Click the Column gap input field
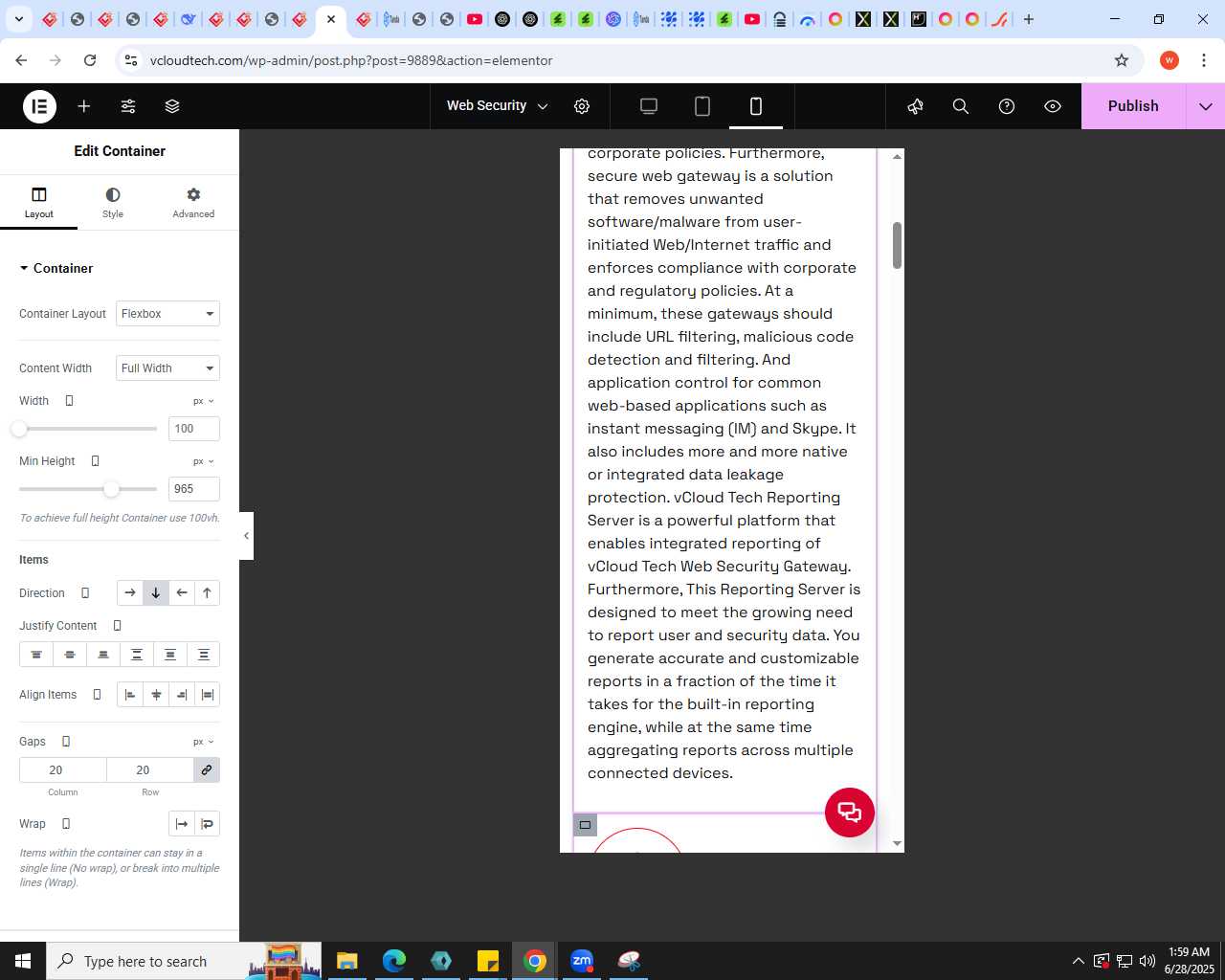The height and width of the screenshot is (980, 1225). point(63,770)
